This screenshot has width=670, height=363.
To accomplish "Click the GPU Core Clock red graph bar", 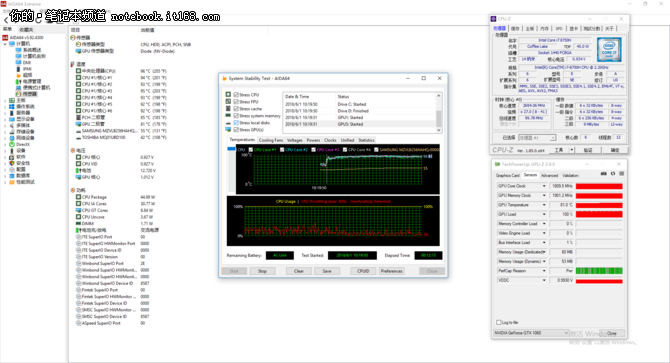I will tap(599, 186).
